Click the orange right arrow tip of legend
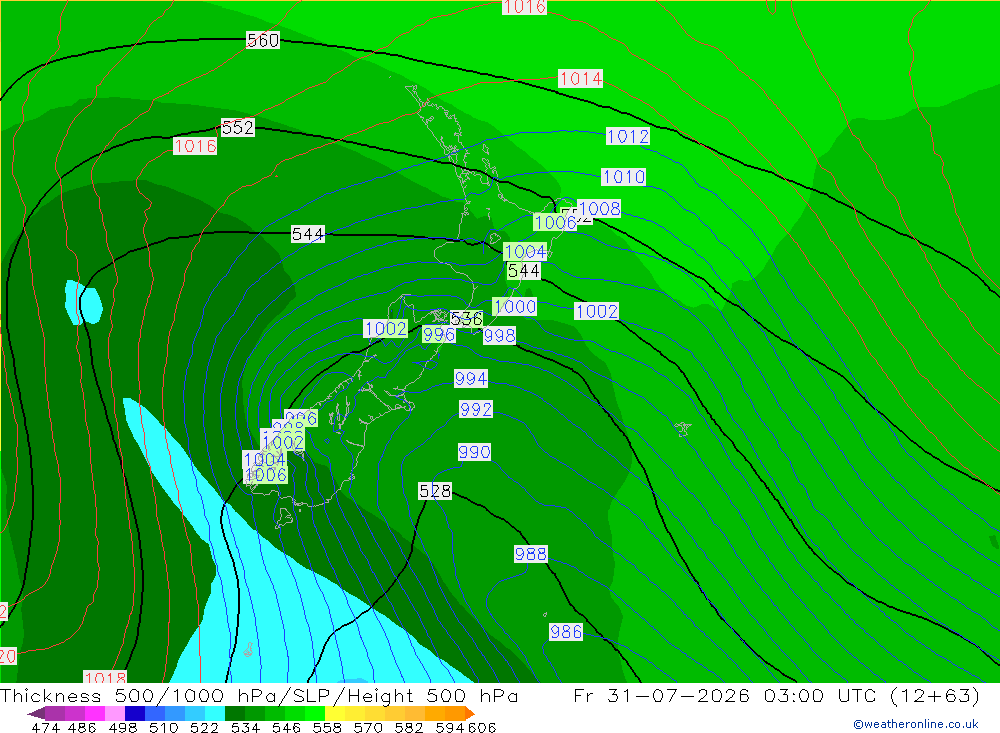This screenshot has height=733, width=1000. [470, 713]
